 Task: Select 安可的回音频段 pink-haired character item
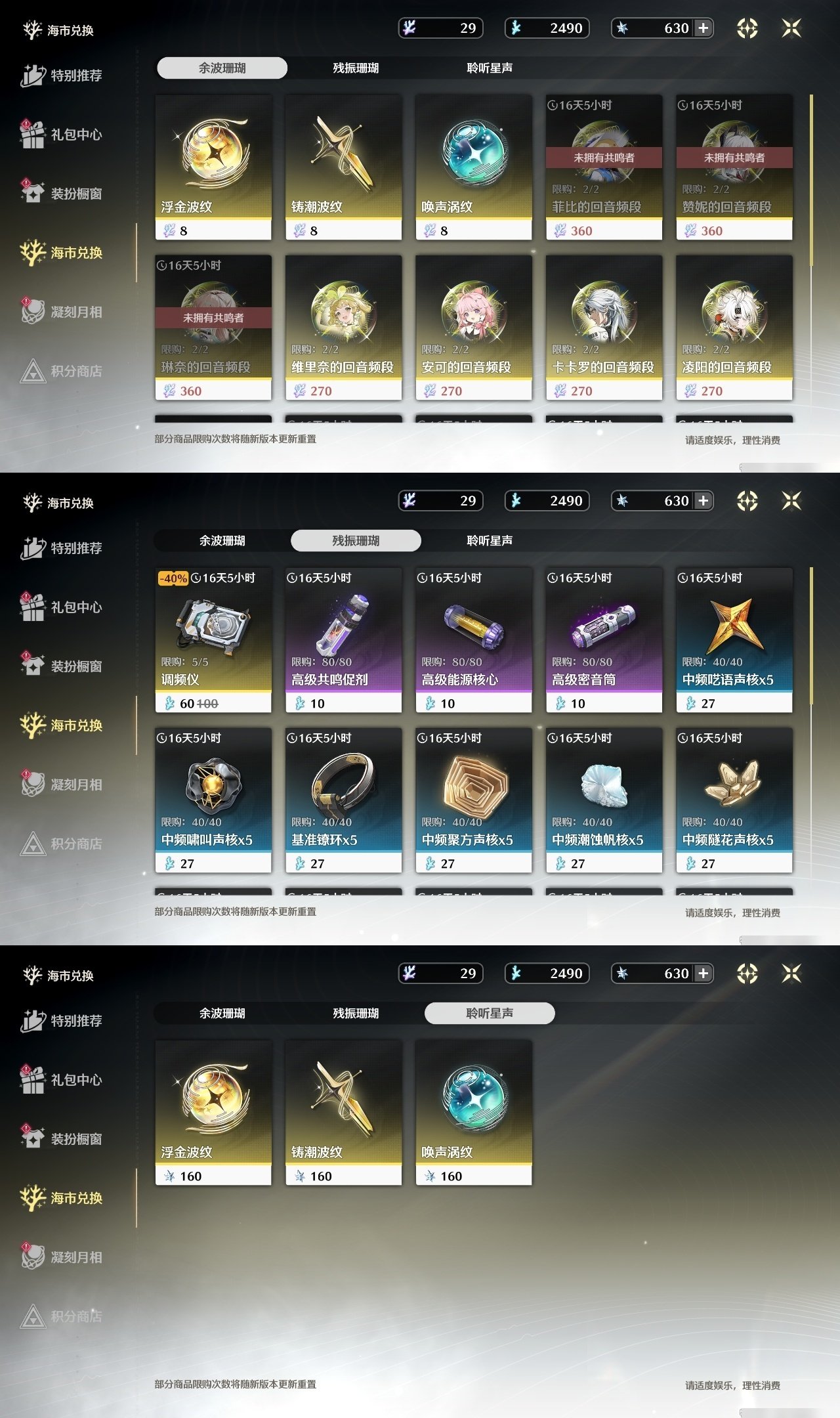474,328
